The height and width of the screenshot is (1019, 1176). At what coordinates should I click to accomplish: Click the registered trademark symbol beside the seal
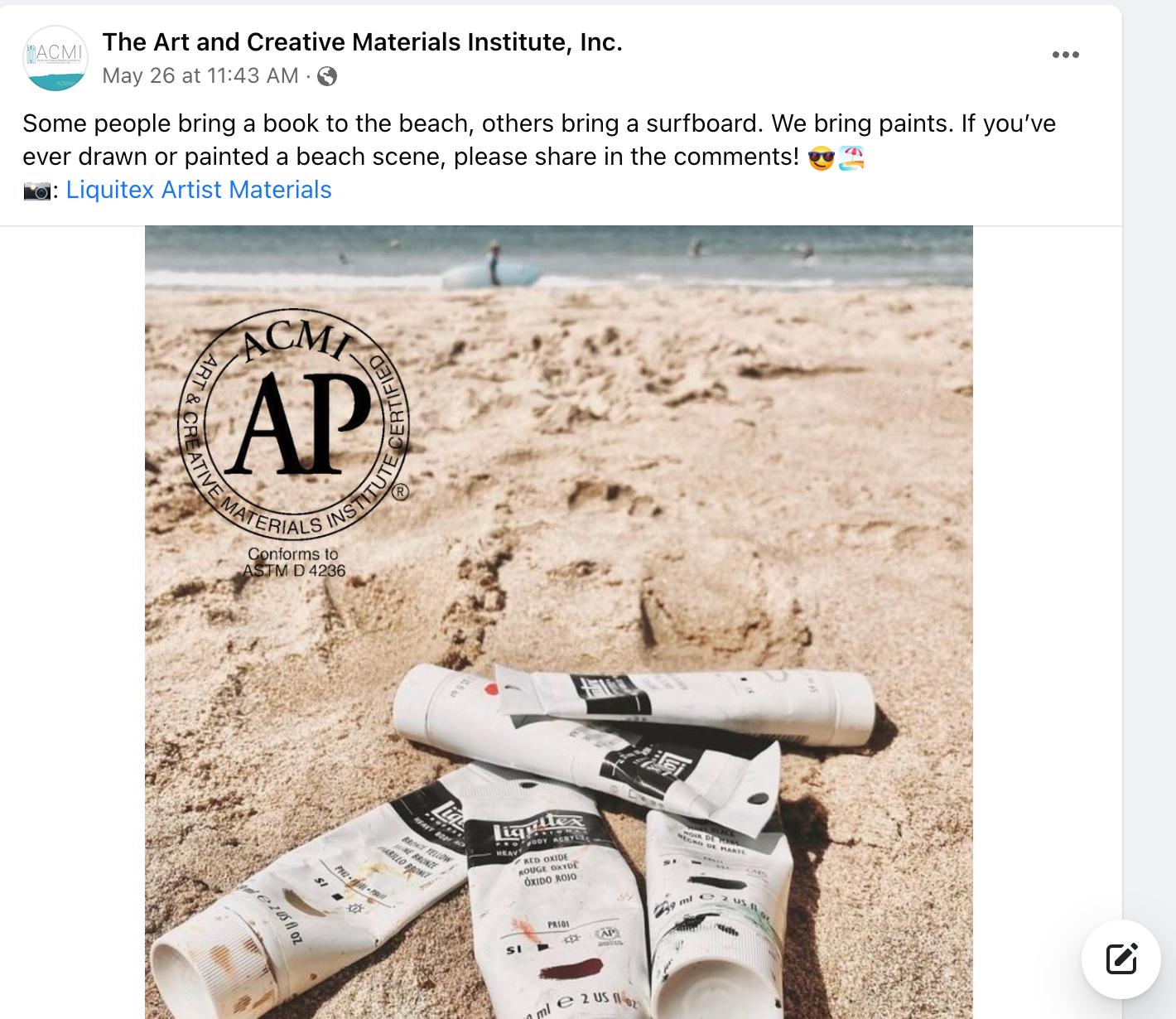click(399, 492)
